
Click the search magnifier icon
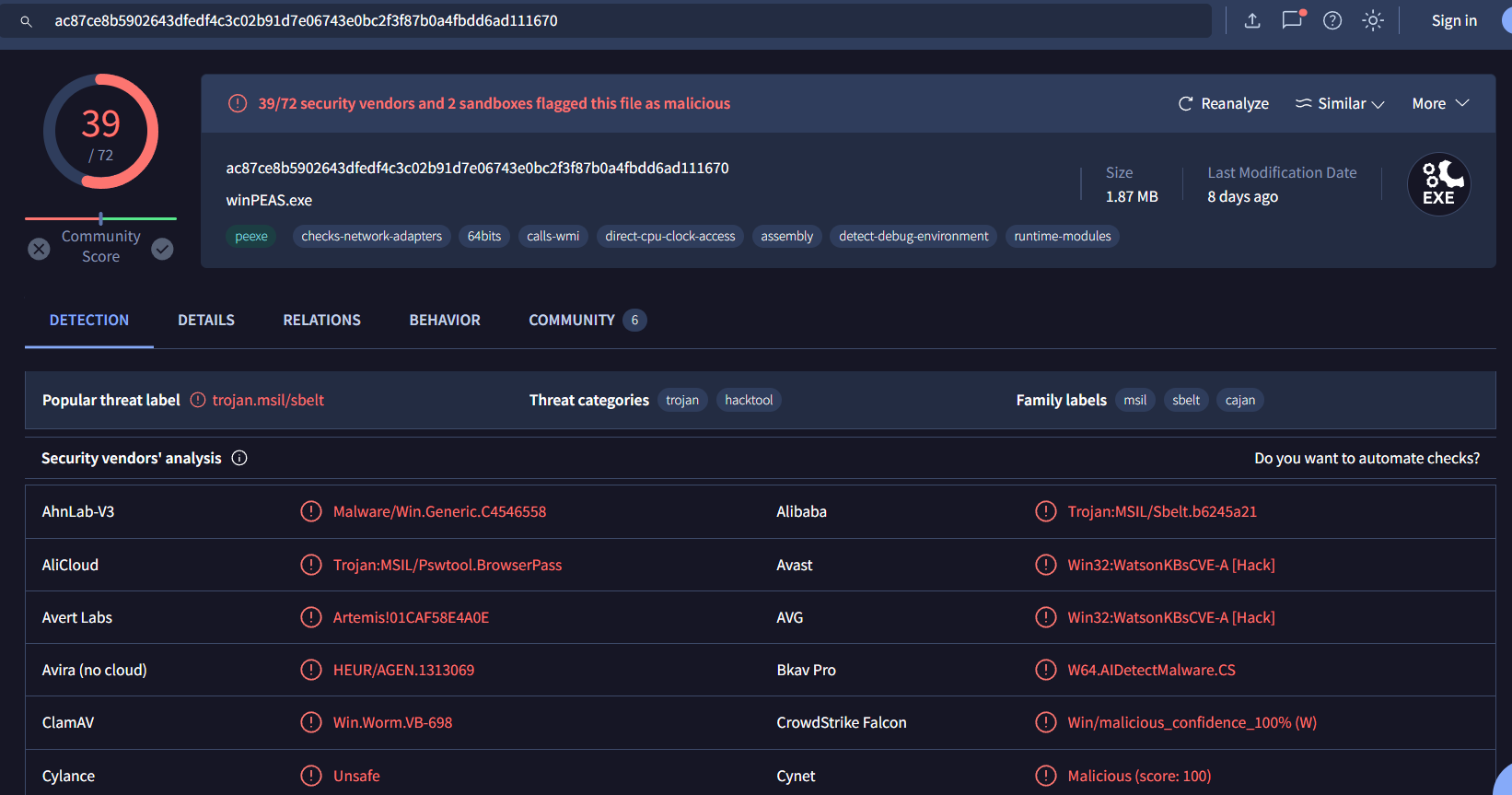pyautogui.click(x=27, y=21)
